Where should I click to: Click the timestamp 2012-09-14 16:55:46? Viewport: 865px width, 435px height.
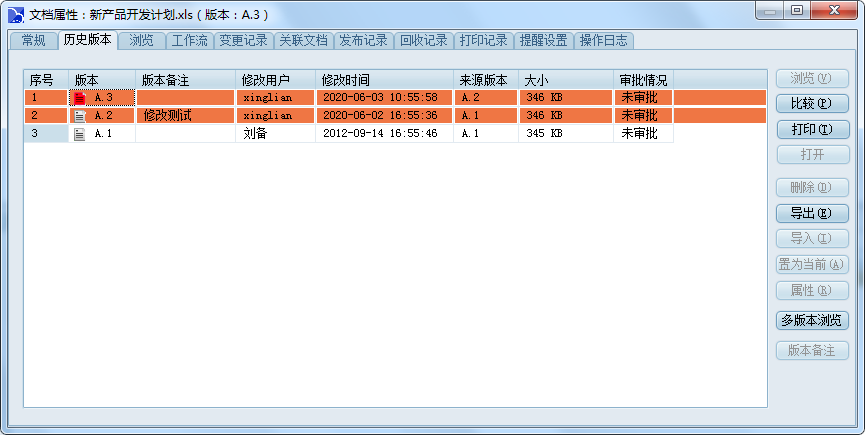380,133
